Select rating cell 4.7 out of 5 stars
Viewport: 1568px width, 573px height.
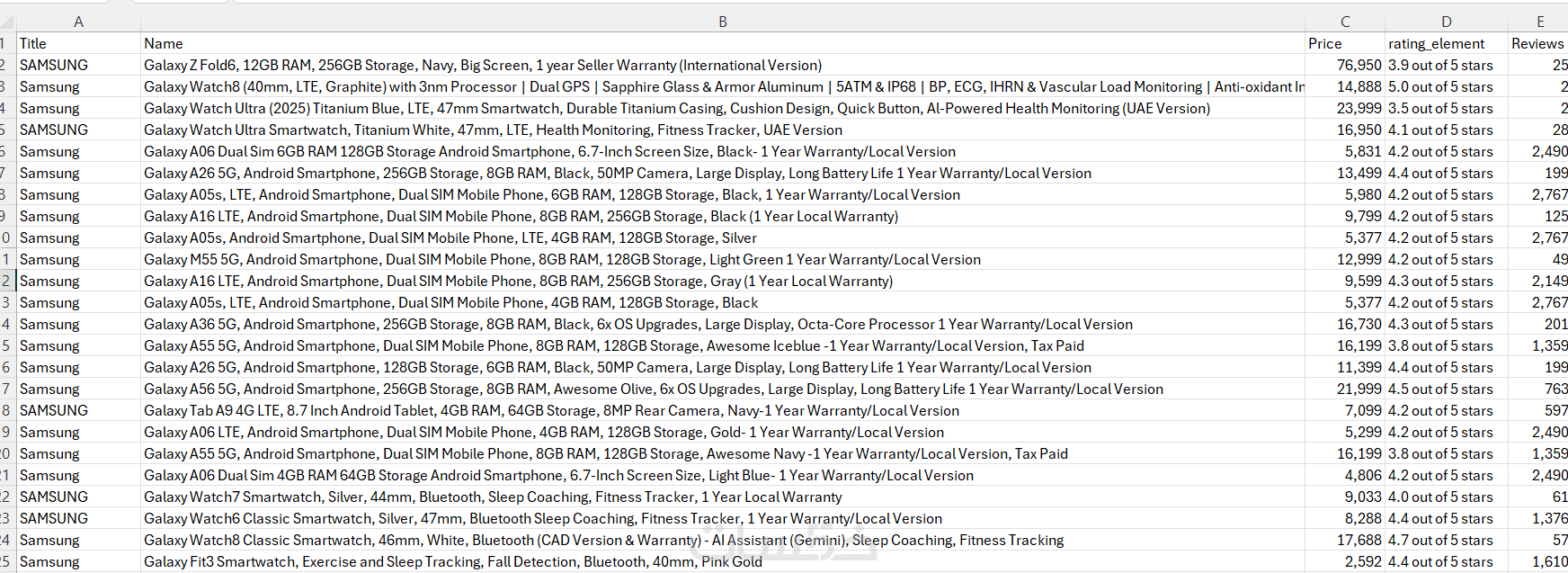point(1446,540)
